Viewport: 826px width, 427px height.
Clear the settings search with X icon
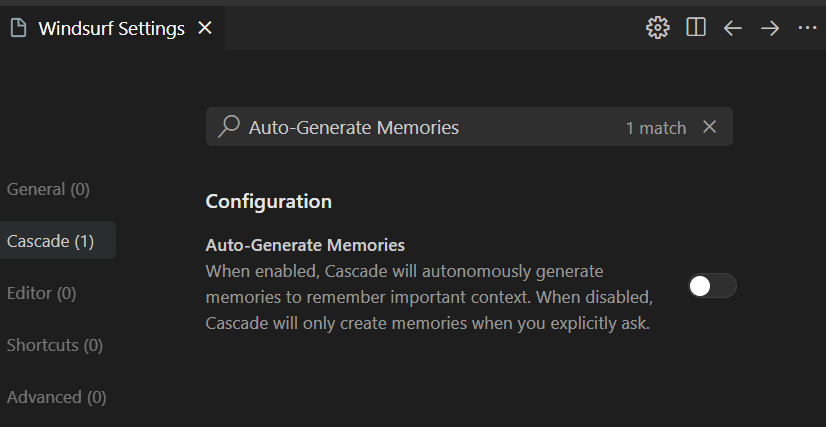click(710, 126)
